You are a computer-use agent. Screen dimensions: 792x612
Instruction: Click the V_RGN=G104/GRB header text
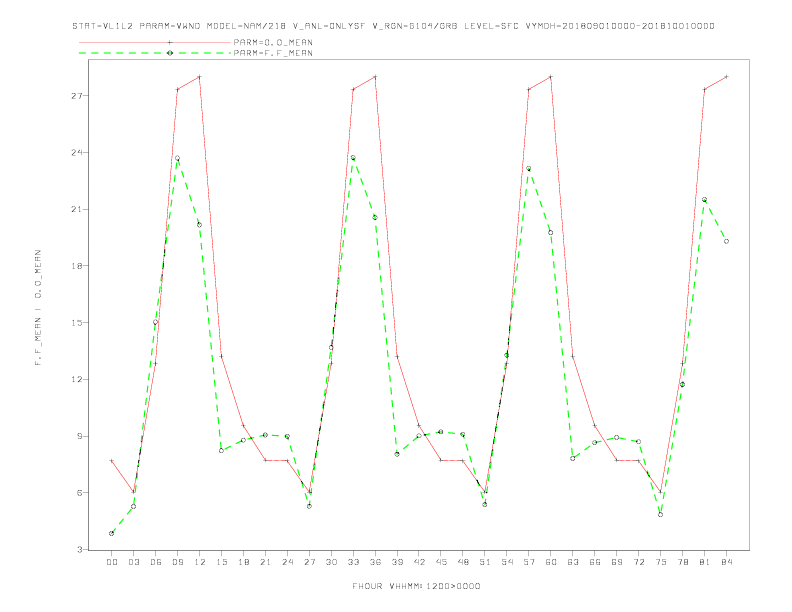click(415, 26)
